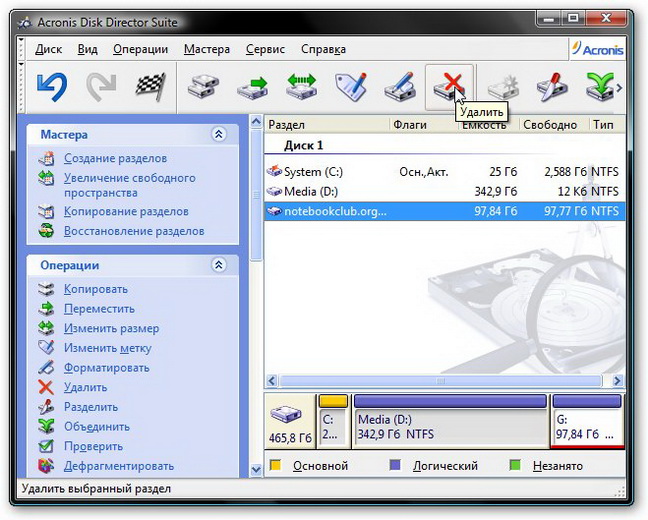Click the Разделить operation icon
The height and width of the screenshot is (520, 648).
click(x=46, y=407)
